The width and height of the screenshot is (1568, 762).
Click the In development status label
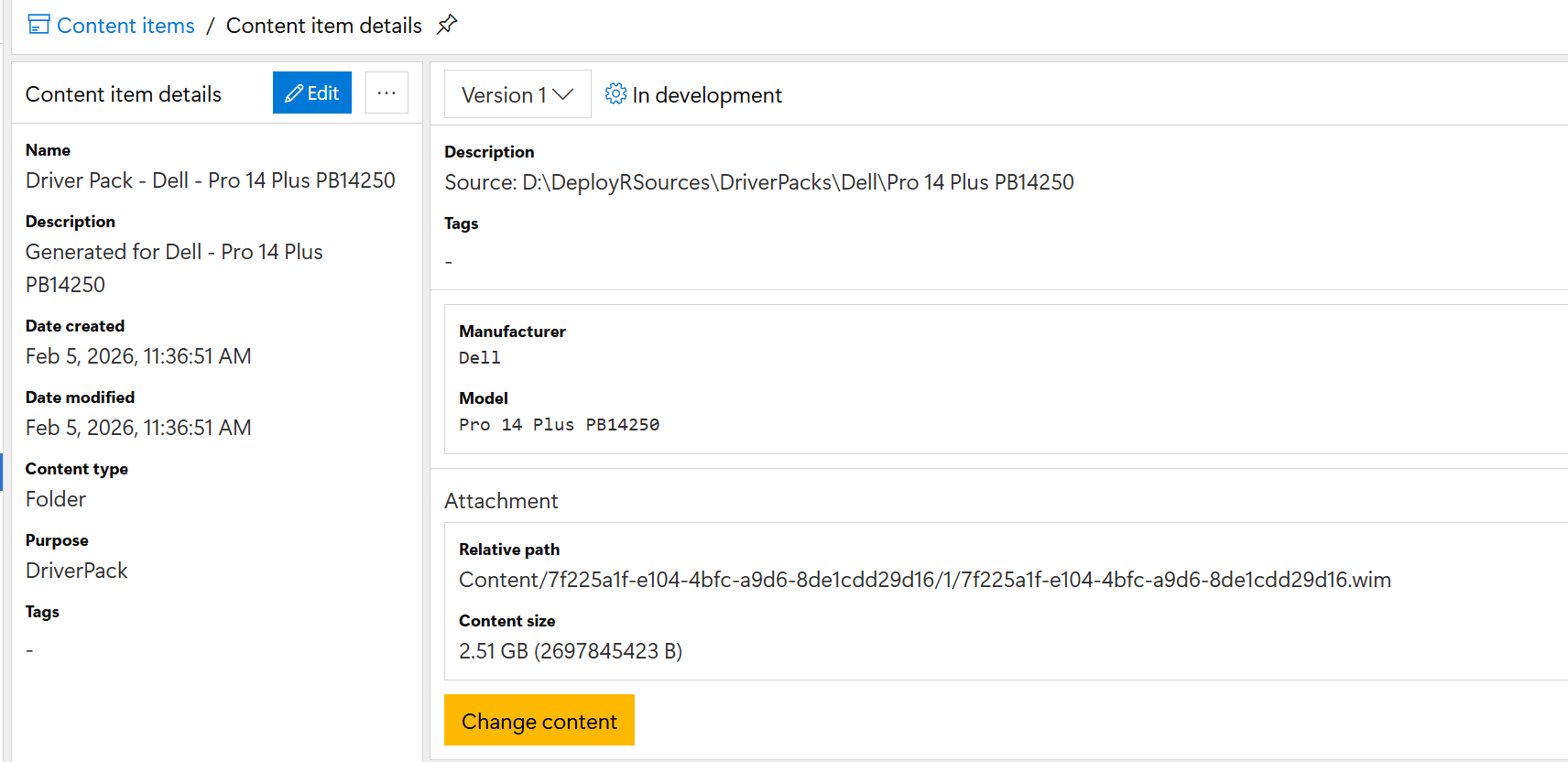coord(707,95)
